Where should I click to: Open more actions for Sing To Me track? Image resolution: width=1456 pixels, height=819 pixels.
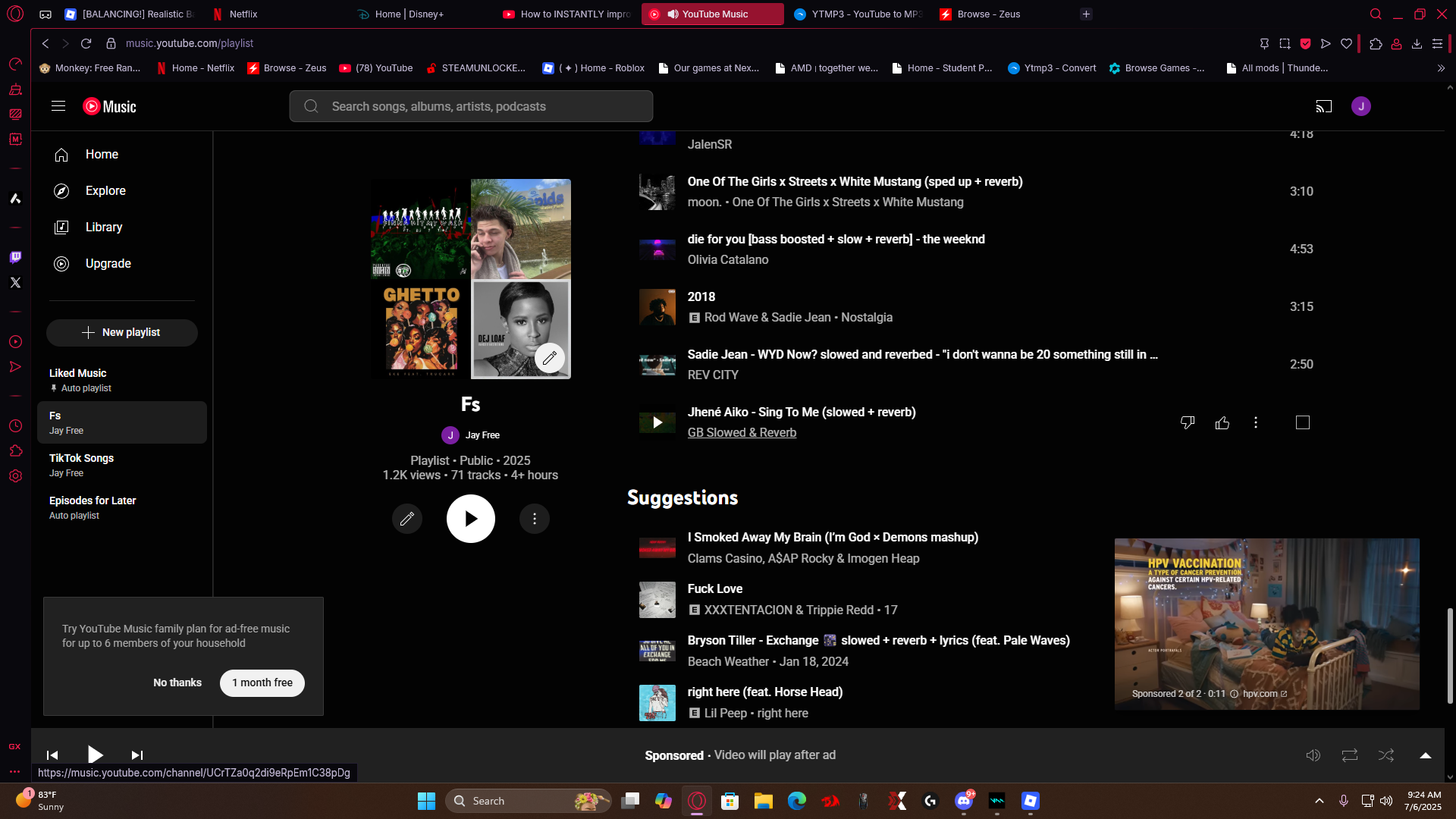click(x=1256, y=422)
